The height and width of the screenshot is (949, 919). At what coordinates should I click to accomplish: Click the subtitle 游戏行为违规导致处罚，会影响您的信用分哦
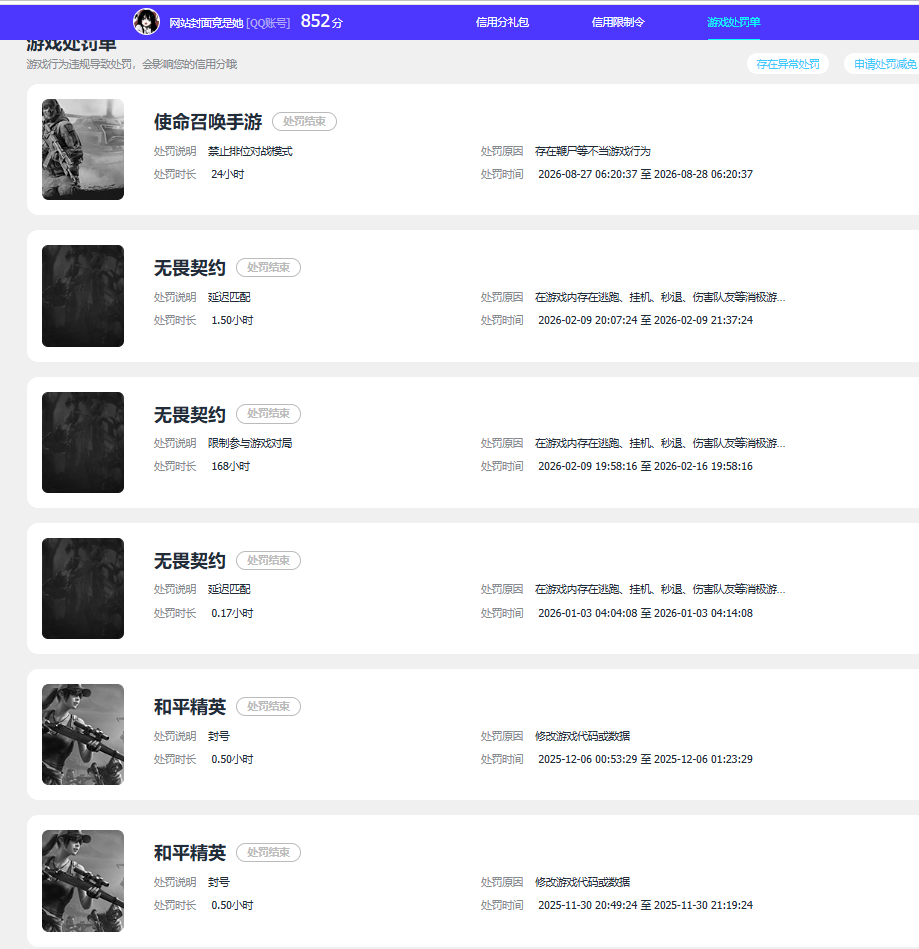[x=132, y=64]
